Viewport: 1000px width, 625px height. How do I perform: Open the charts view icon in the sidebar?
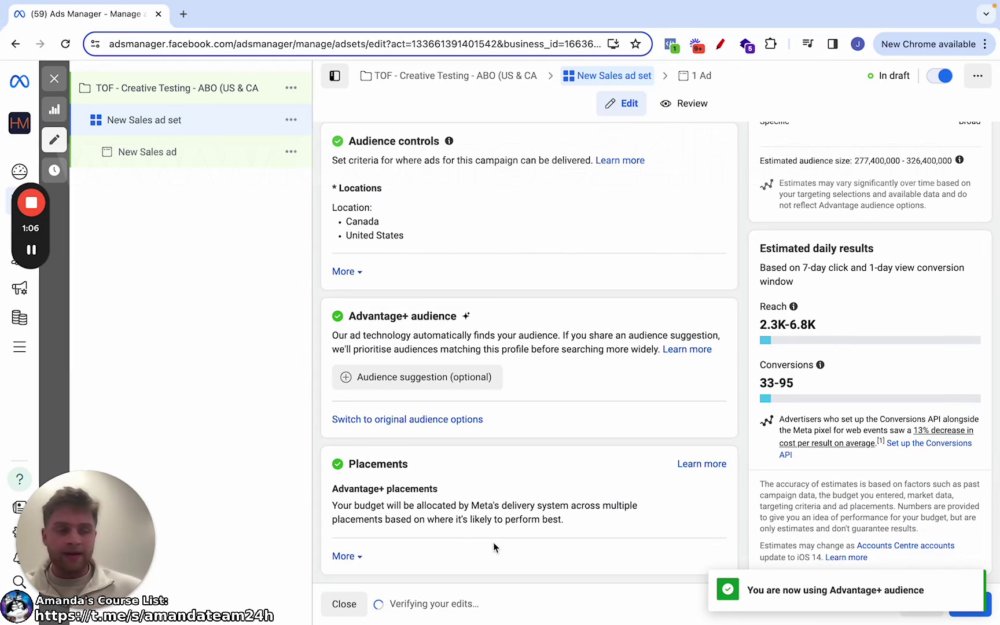54,109
